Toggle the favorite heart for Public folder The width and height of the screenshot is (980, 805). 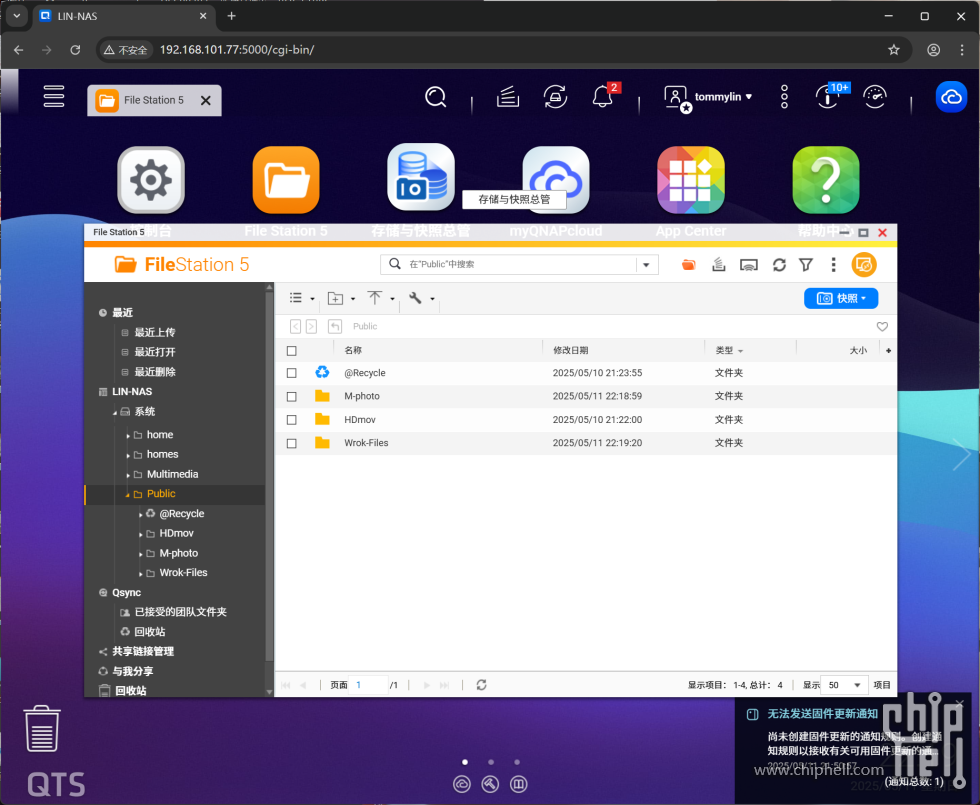click(882, 326)
